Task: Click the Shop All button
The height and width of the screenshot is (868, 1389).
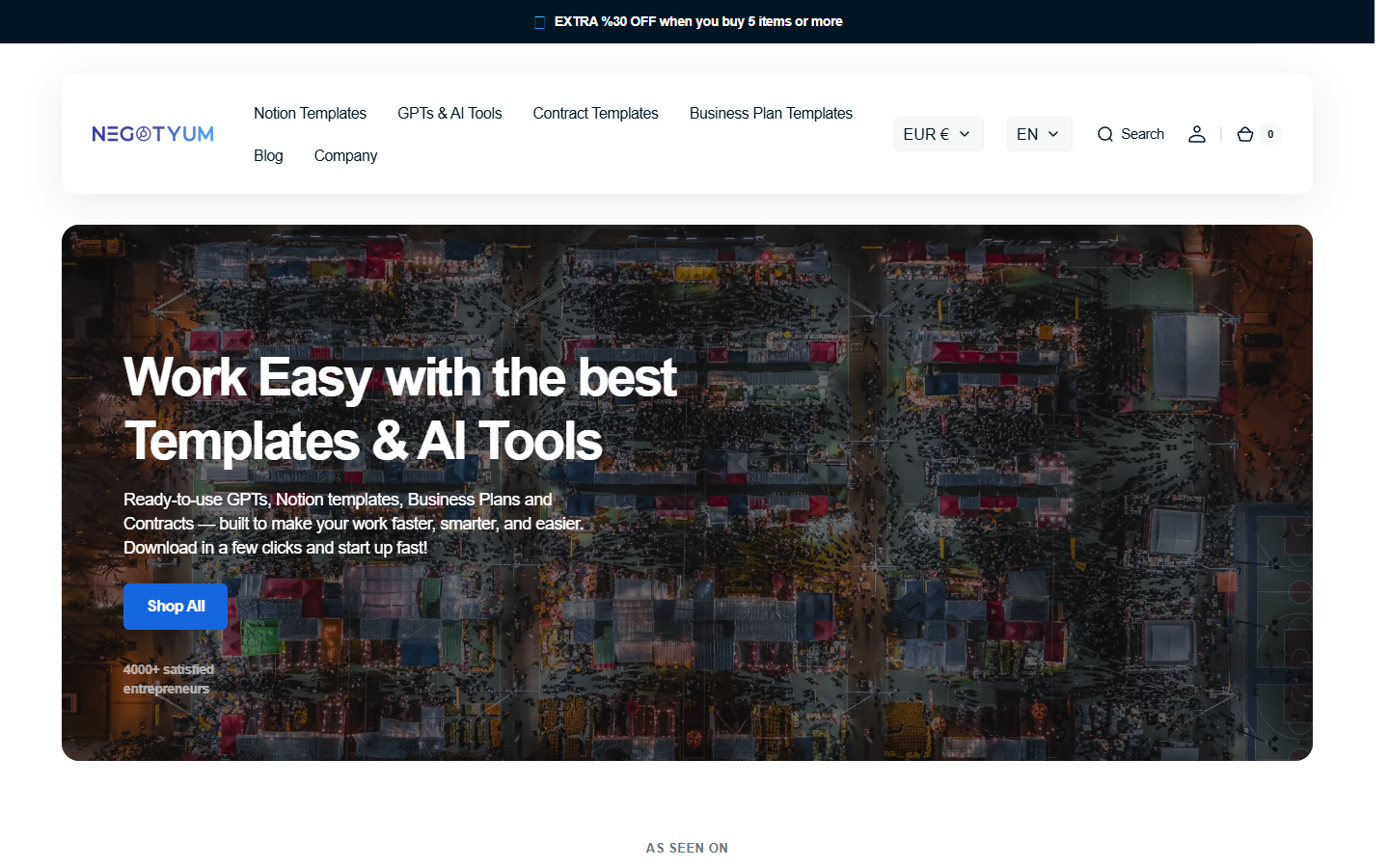Action: pyautogui.click(x=176, y=607)
